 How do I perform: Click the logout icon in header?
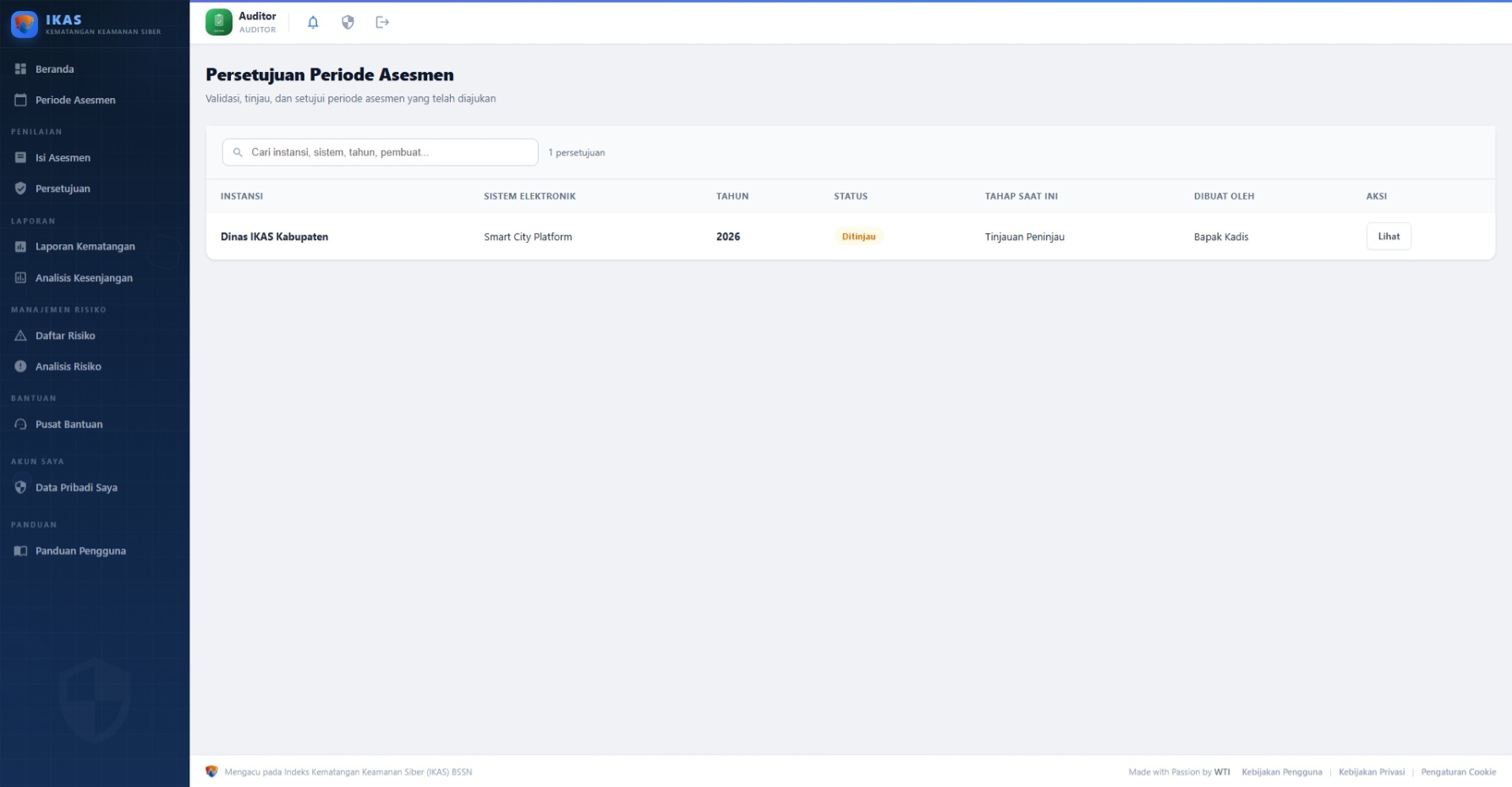[x=382, y=23]
